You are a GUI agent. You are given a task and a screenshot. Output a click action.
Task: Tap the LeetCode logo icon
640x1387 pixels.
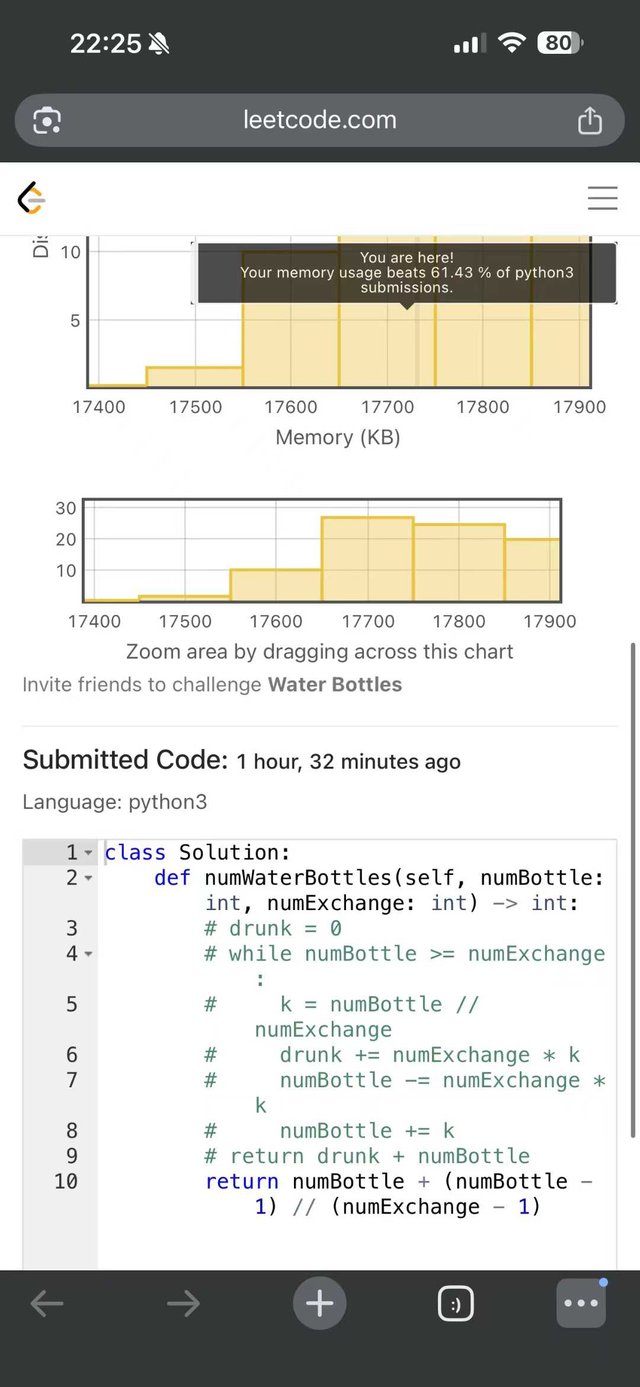32,198
